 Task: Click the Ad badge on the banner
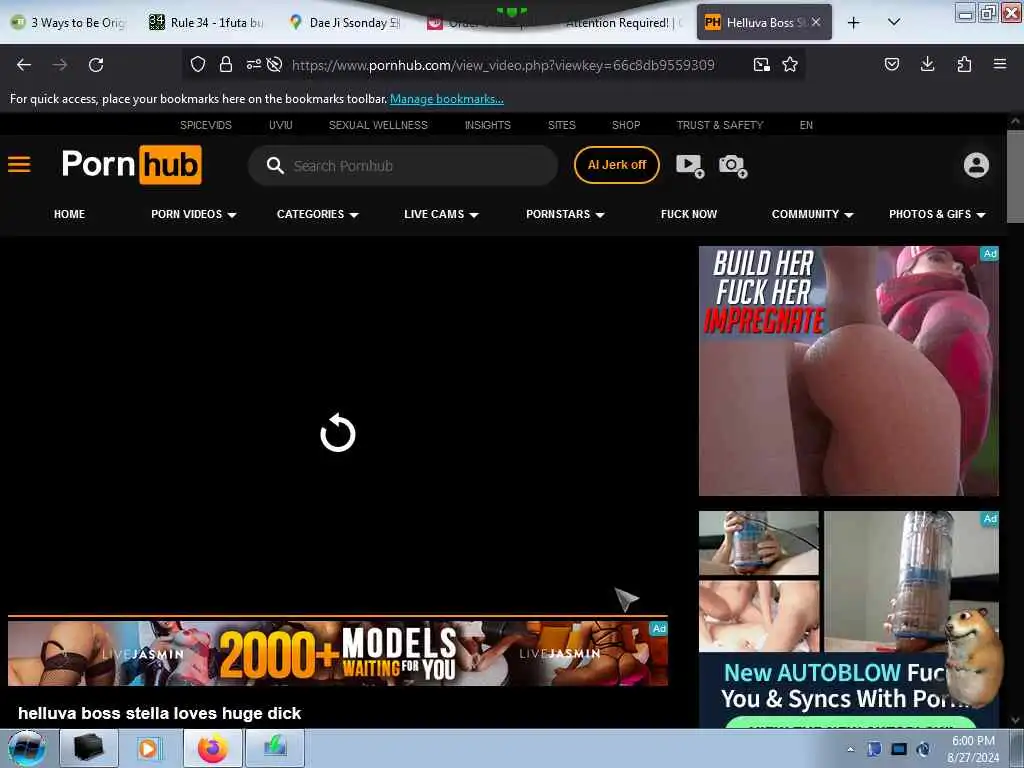click(x=659, y=628)
